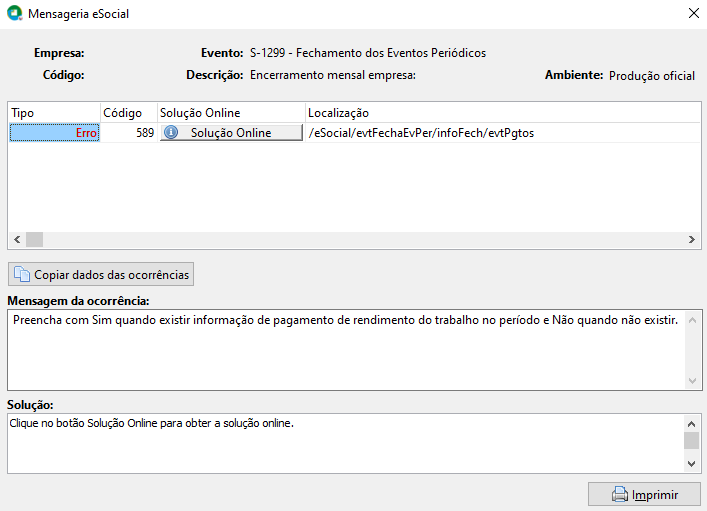Viewport: 707px width, 511px height.
Task: Click the Copiar dados das ocorrências button
Action: [x=101, y=274]
